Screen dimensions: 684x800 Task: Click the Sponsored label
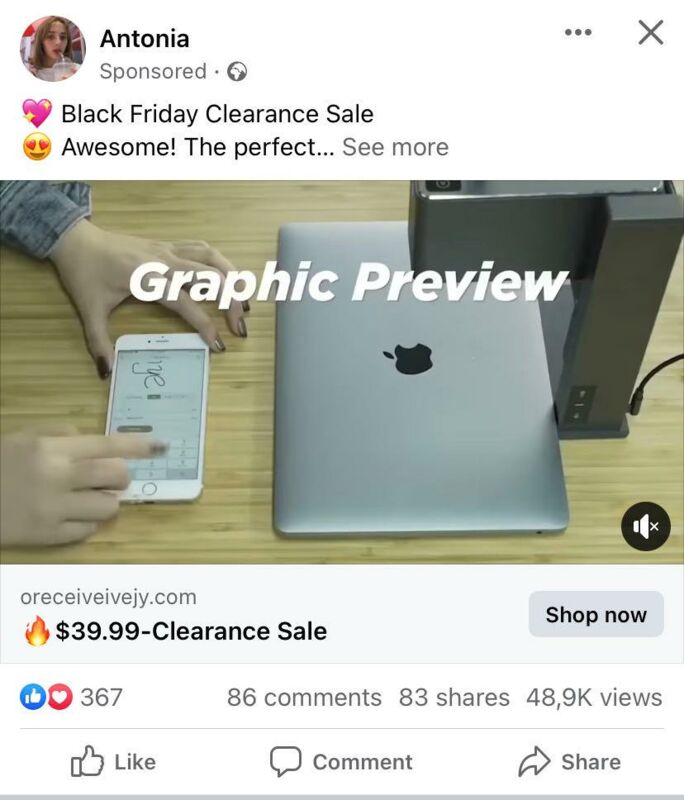tap(153, 71)
